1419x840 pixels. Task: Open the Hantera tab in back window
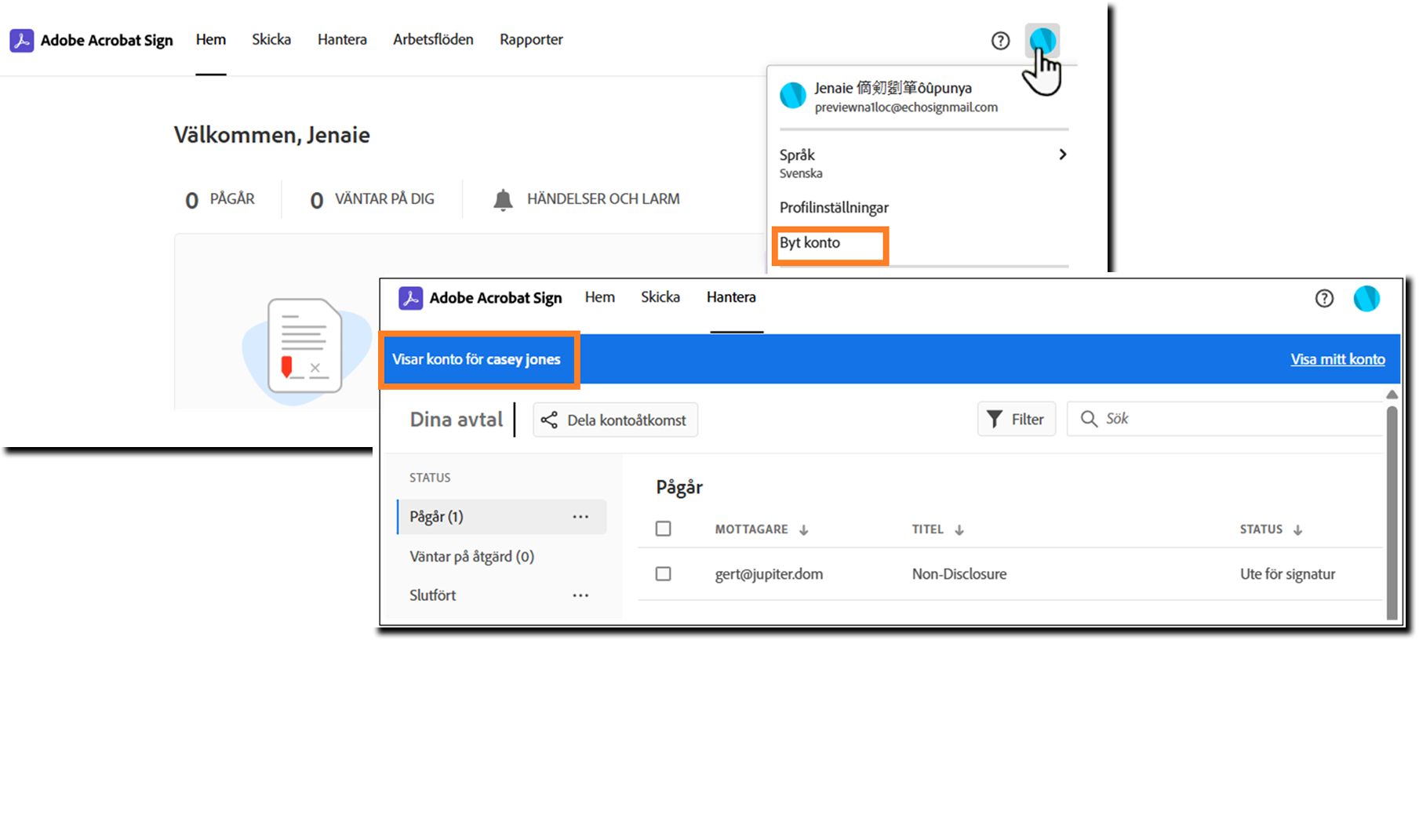[x=342, y=40]
